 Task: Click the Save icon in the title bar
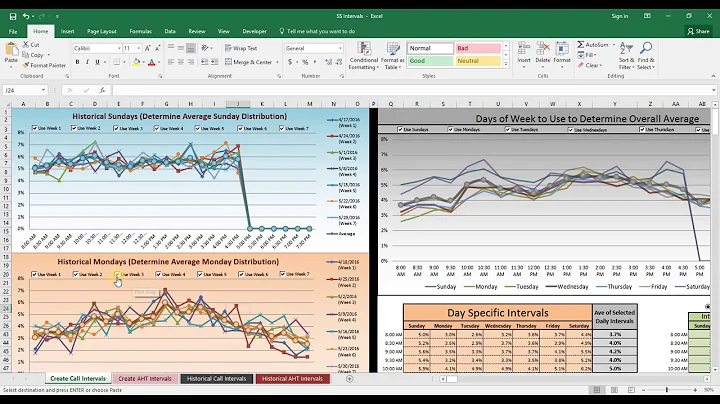pos(13,17)
